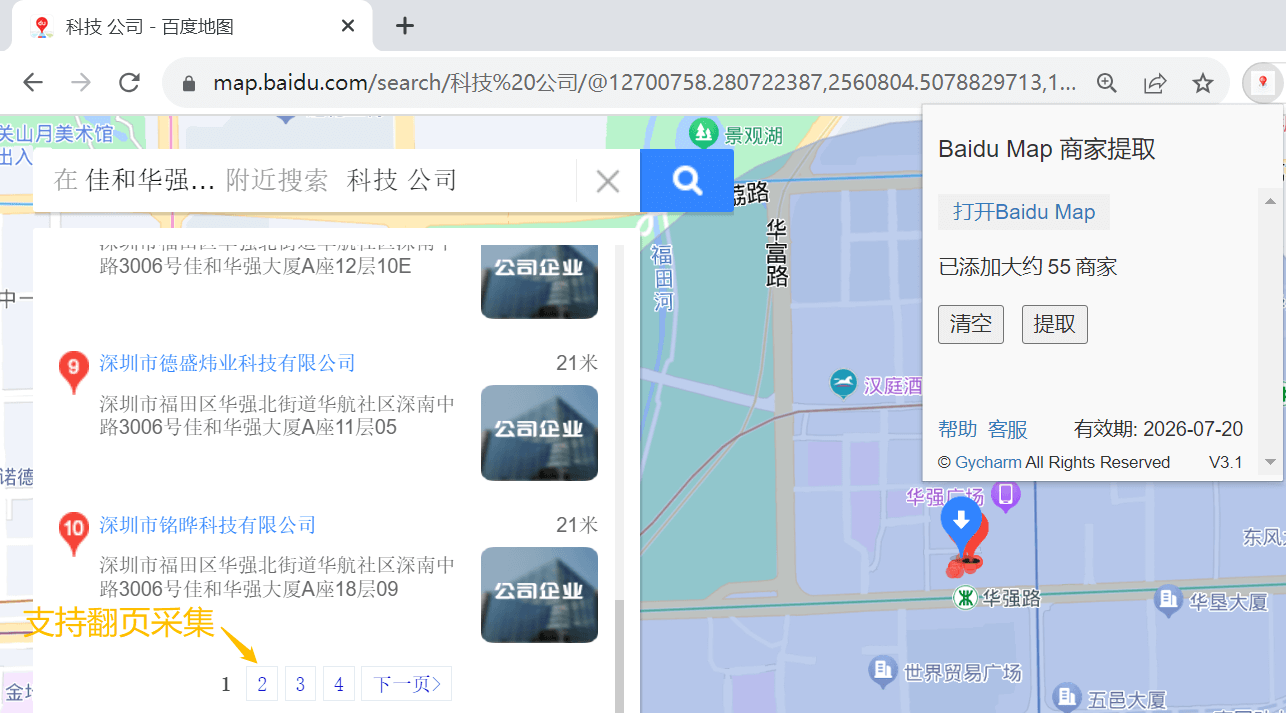This screenshot has height=713, width=1286.
Task: Click the address bar URL
Action: (x=645, y=83)
